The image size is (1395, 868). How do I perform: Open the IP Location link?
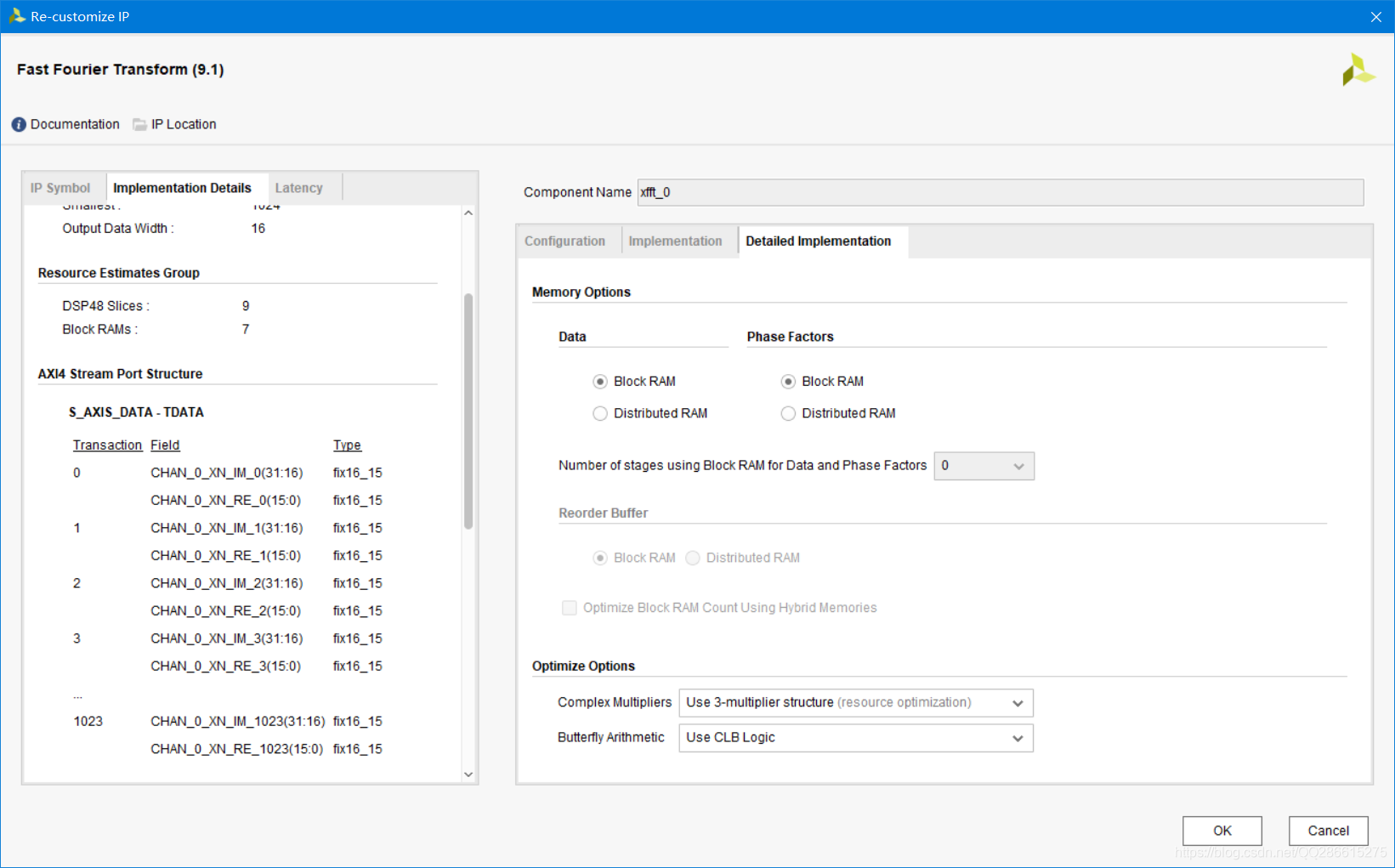(x=184, y=124)
